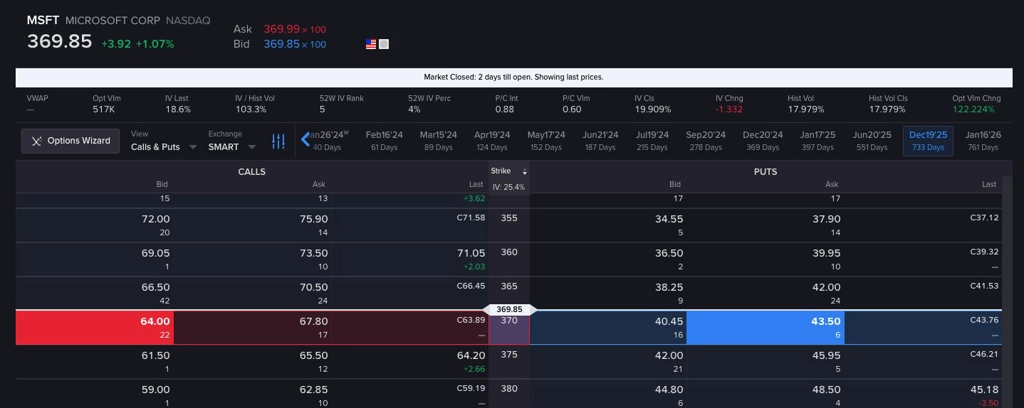Click the 370 put bid 40.45
1024x408 pixels.
coord(608,328)
